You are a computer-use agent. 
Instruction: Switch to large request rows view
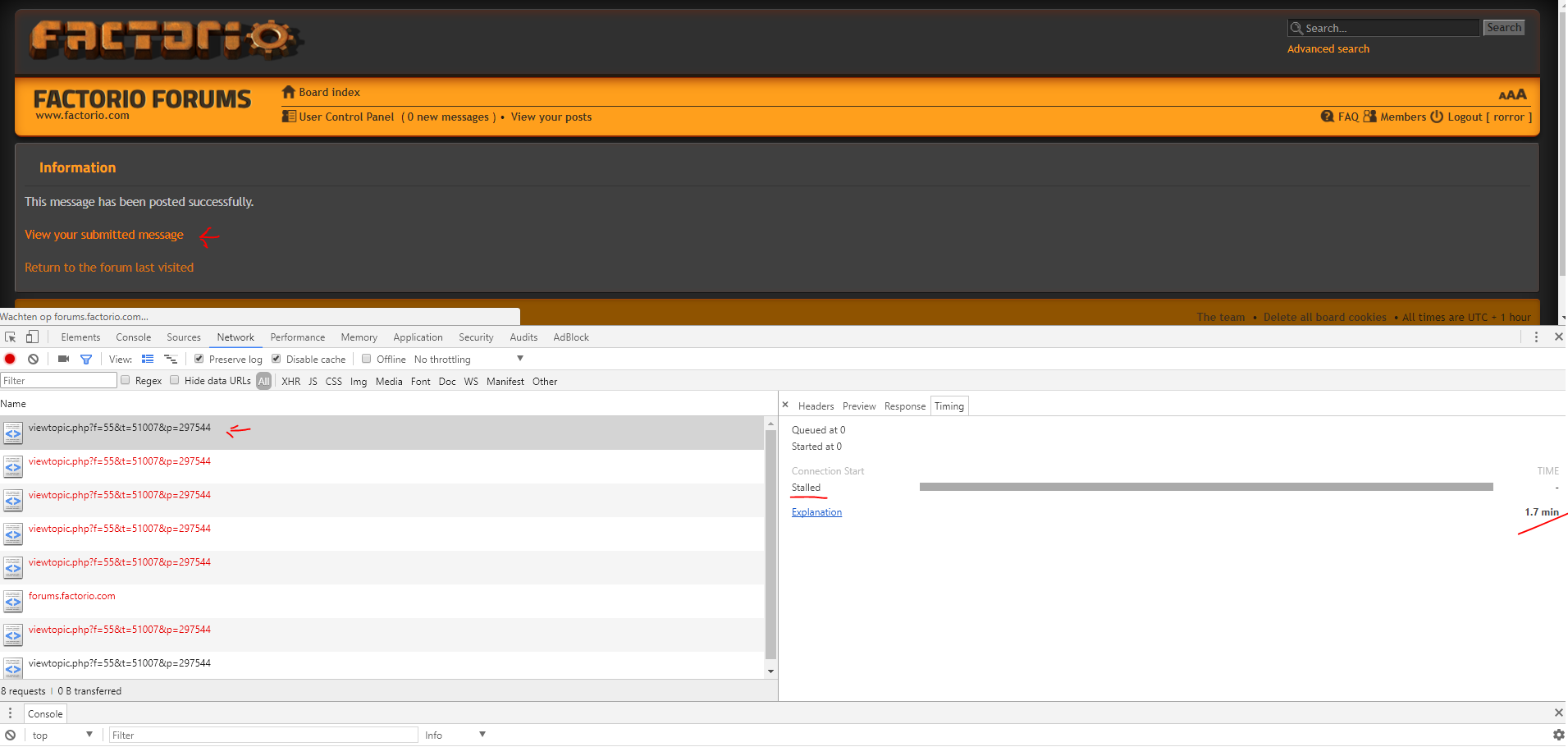148,360
